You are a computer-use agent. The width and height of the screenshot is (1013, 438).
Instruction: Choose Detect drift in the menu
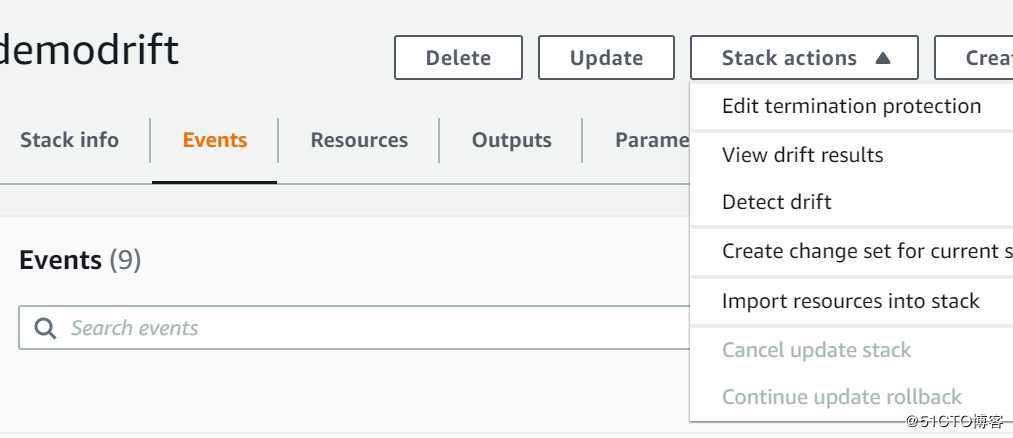click(x=776, y=202)
